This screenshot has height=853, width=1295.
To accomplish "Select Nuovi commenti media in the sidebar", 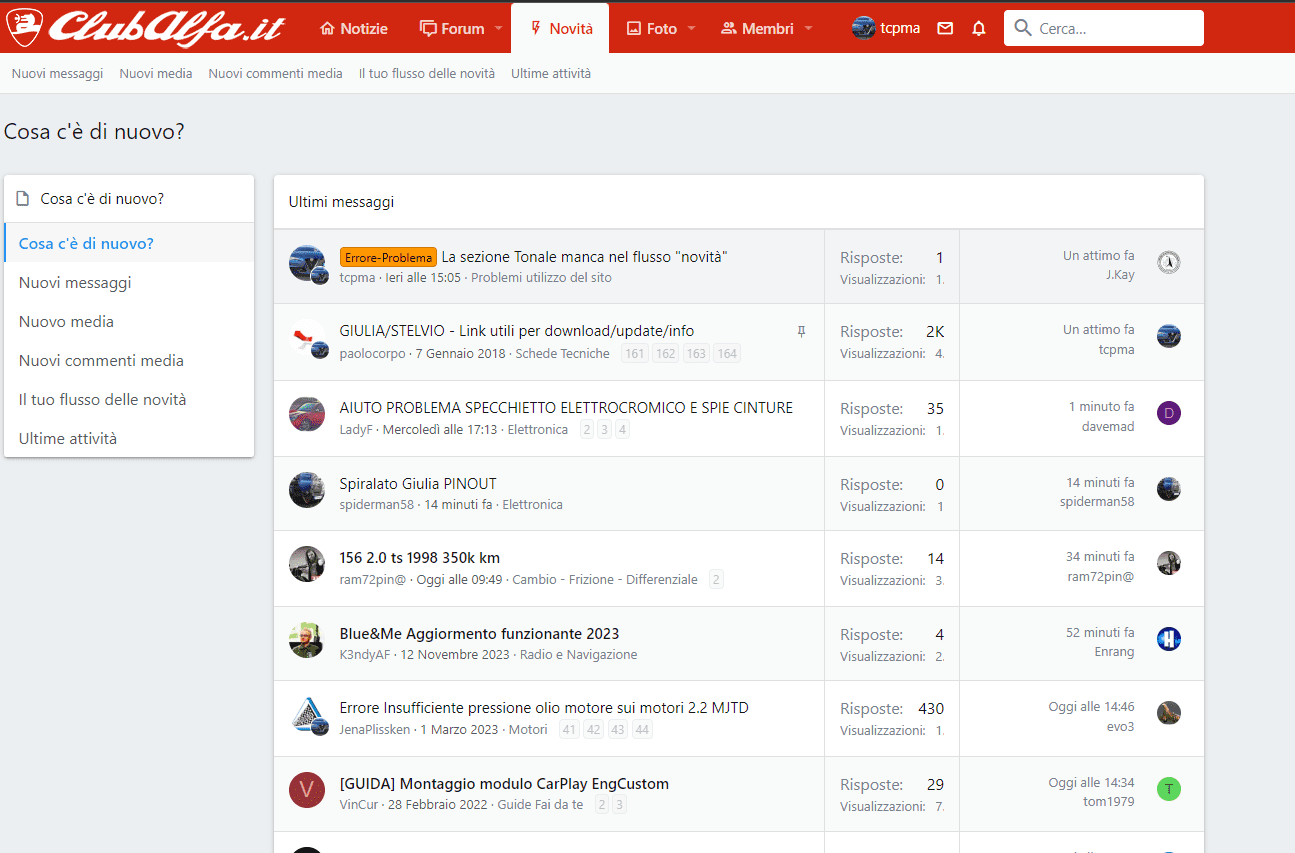I will pyautogui.click(x=129, y=360).
